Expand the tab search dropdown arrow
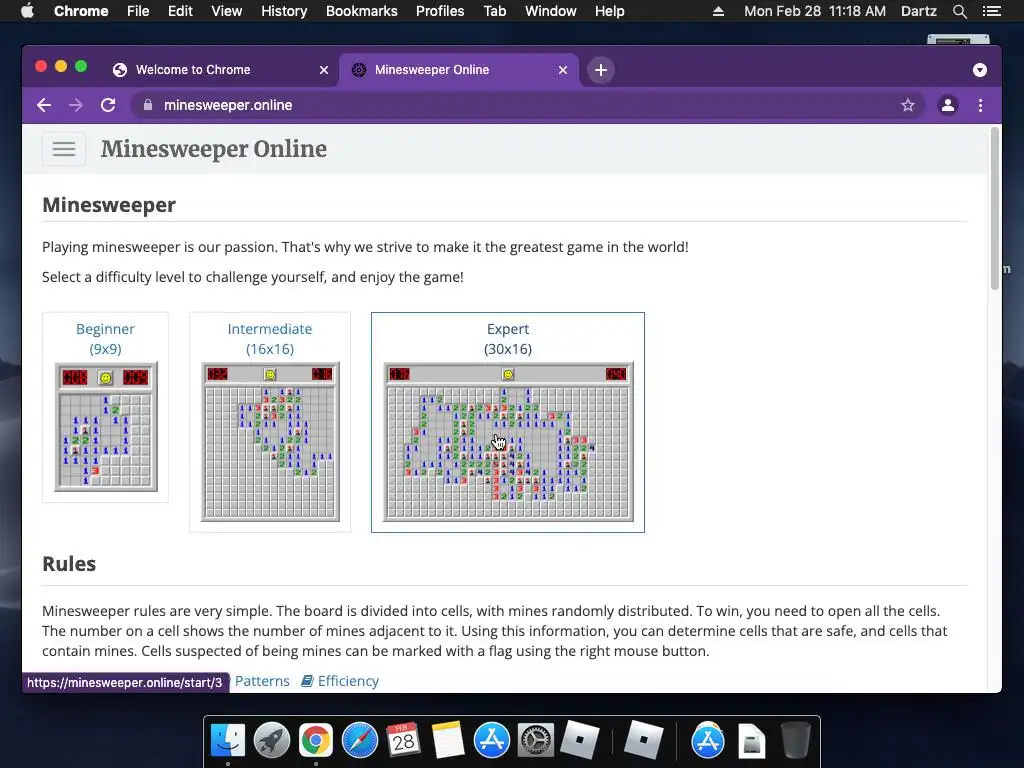The image size is (1024, 768). coord(980,70)
